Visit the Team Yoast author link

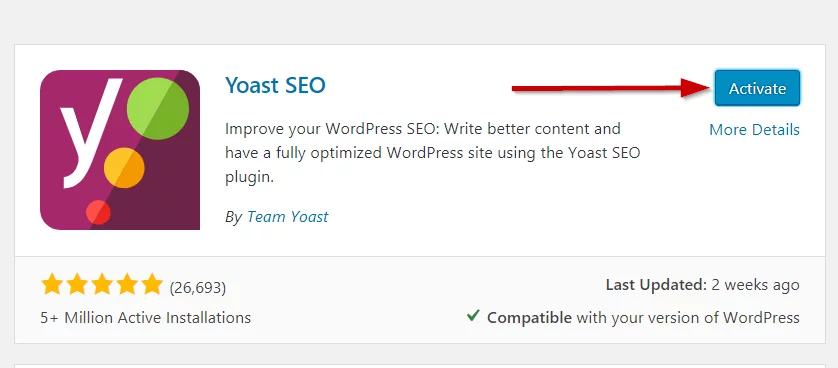click(x=288, y=216)
